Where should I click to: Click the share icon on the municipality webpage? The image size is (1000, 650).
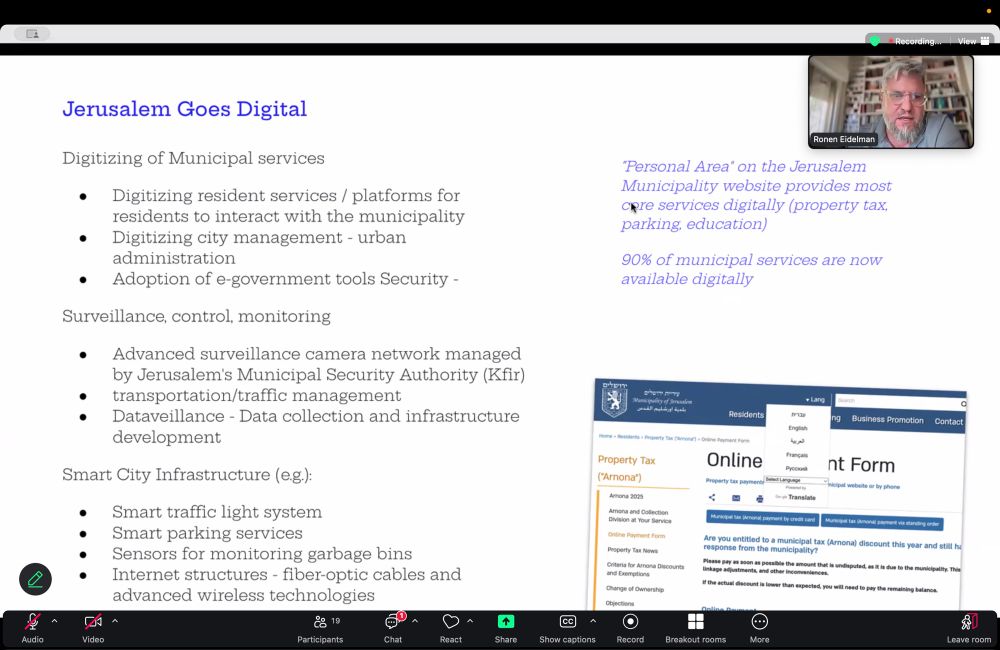[712, 498]
